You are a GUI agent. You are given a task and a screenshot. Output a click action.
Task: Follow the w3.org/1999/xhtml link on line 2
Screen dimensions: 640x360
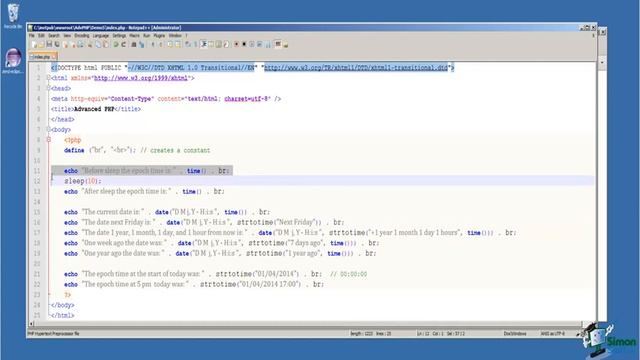pos(141,78)
